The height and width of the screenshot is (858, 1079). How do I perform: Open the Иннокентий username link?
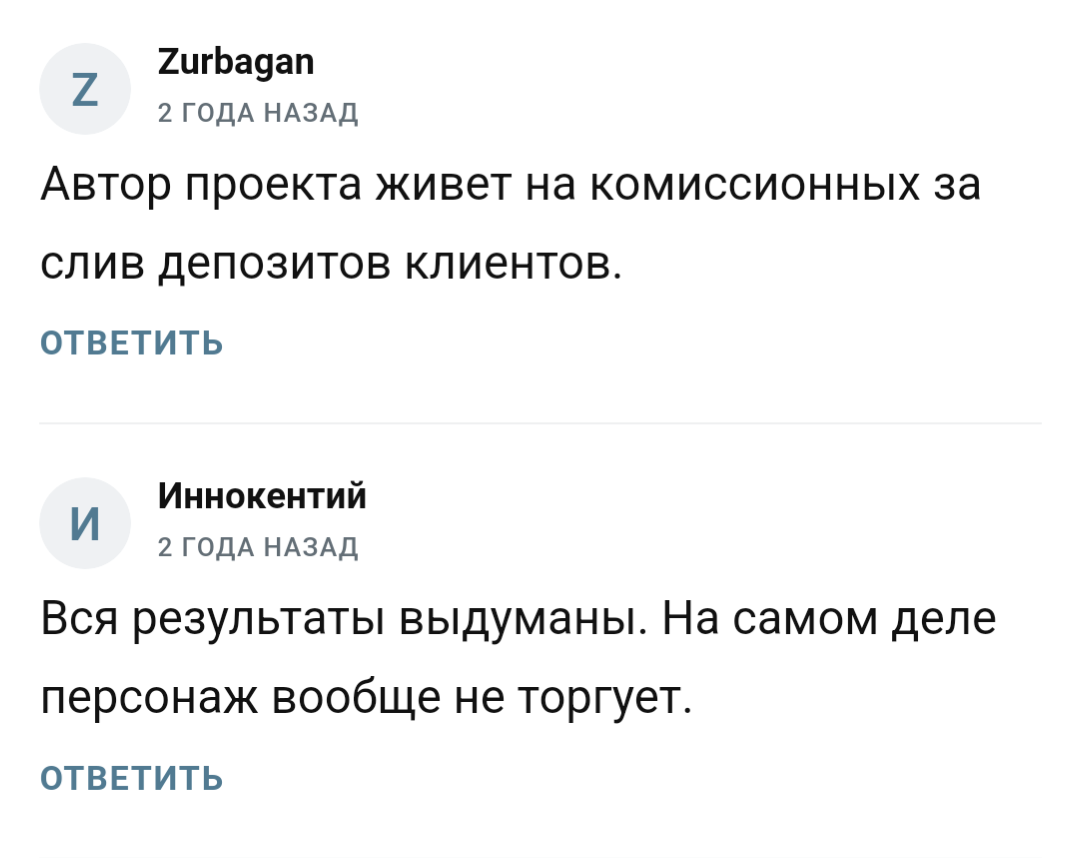pyautogui.click(x=262, y=496)
